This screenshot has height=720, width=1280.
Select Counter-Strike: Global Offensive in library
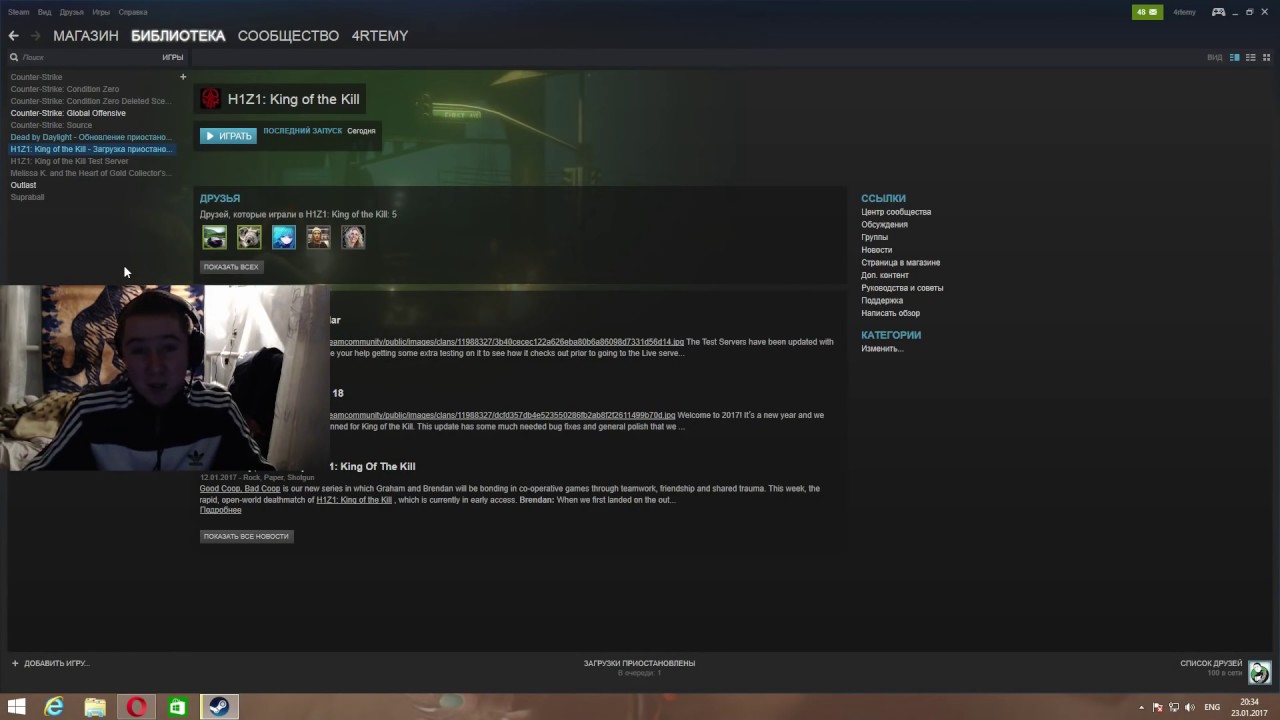click(x=68, y=113)
